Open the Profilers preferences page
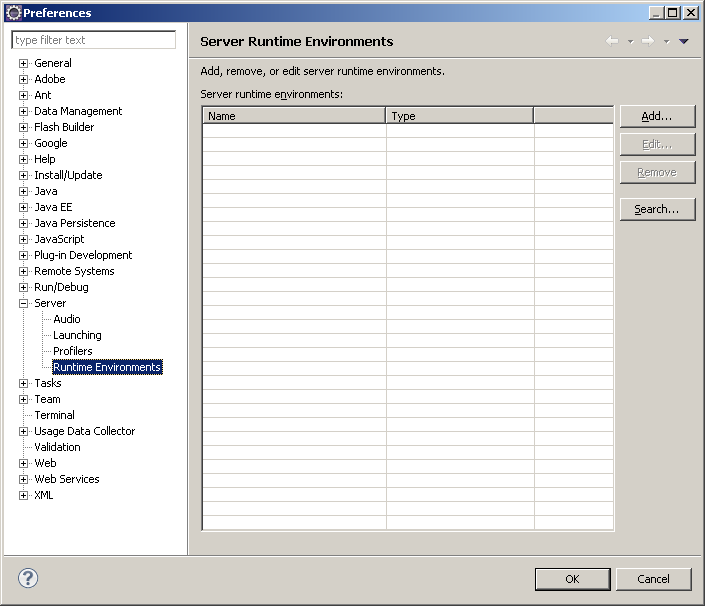The width and height of the screenshot is (705, 606). [72, 351]
